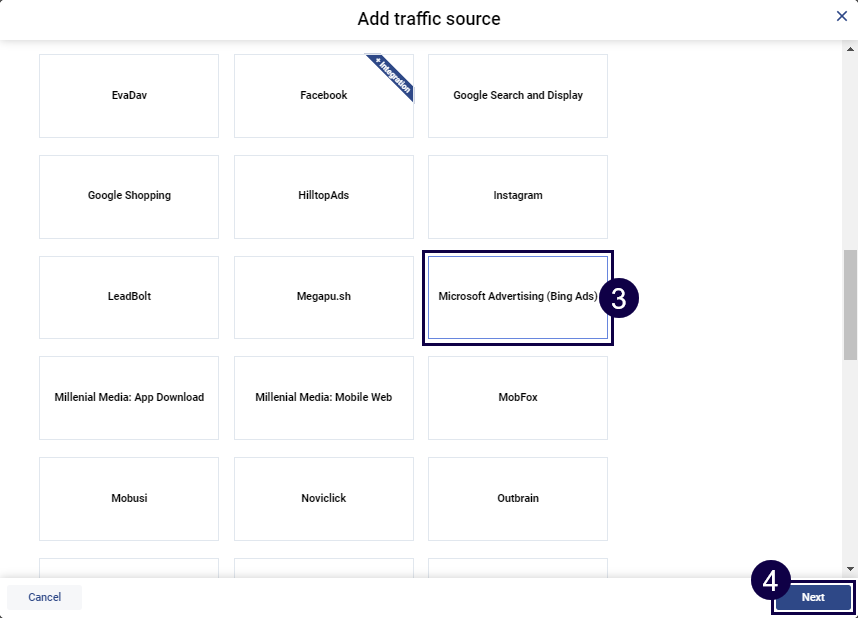The width and height of the screenshot is (858, 618).
Task: Select Millenial Media: App Download
Action: (x=129, y=398)
